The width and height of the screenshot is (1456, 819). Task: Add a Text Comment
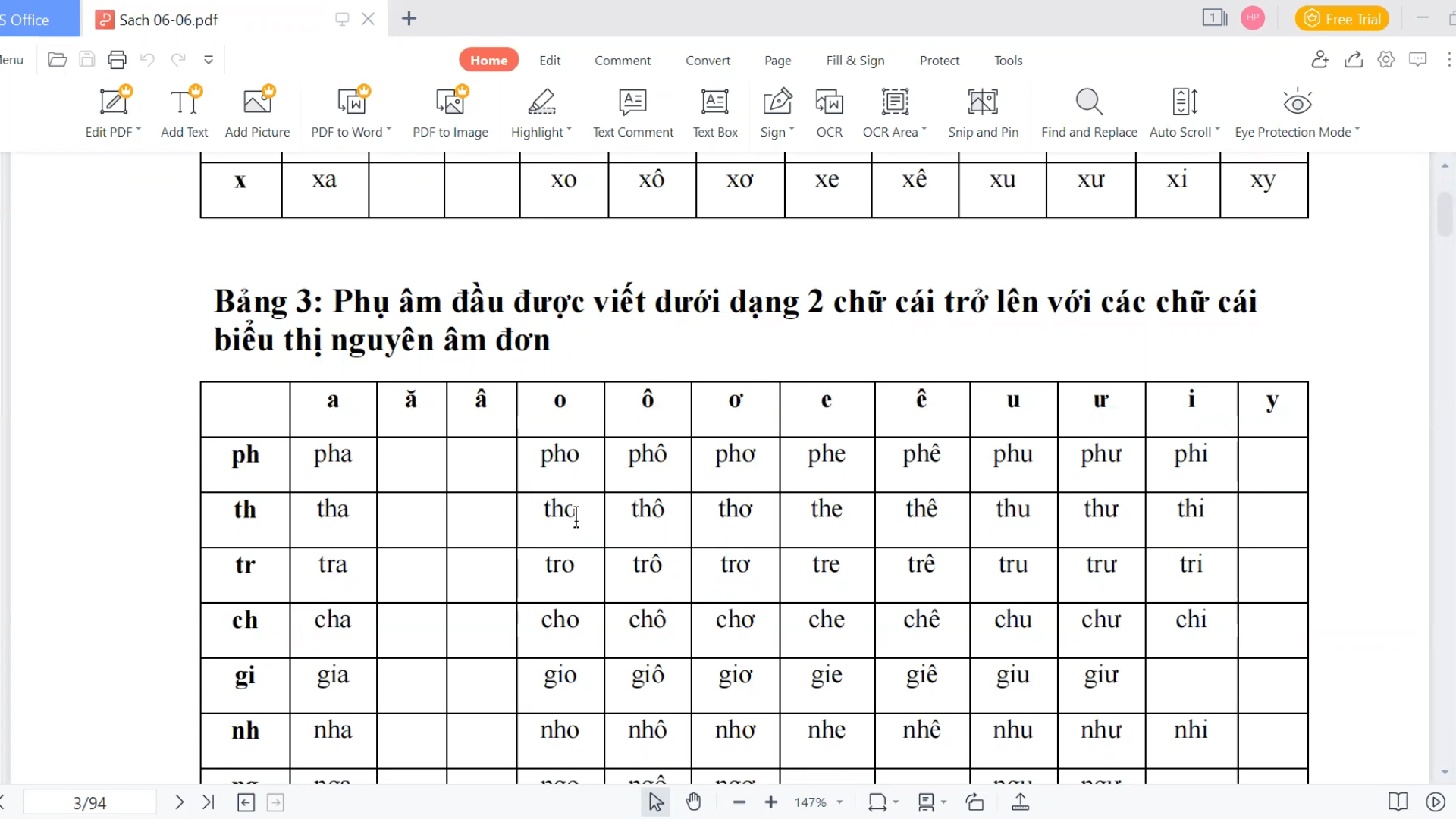pyautogui.click(x=633, y=110)
